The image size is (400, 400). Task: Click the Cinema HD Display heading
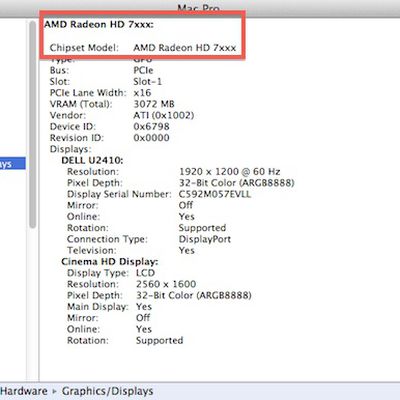pyautogui.click(x=110, y=262)
